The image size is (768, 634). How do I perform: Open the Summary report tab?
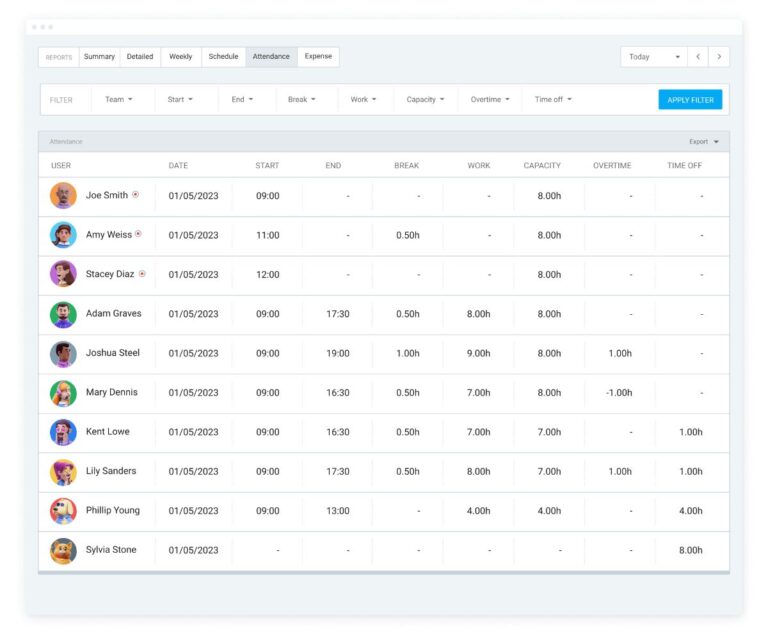pos(99,57)
